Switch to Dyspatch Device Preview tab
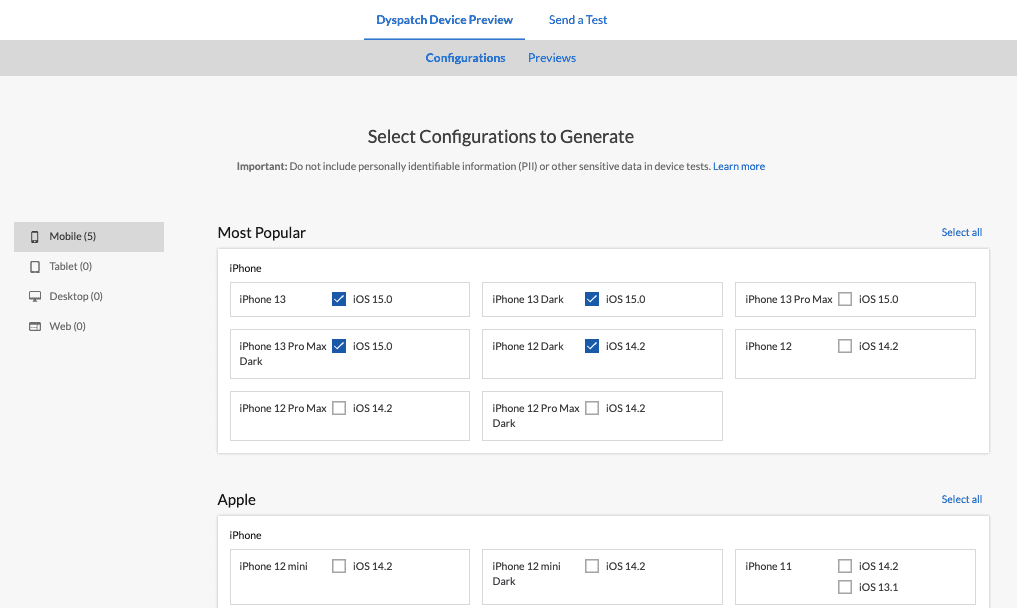 444,20
